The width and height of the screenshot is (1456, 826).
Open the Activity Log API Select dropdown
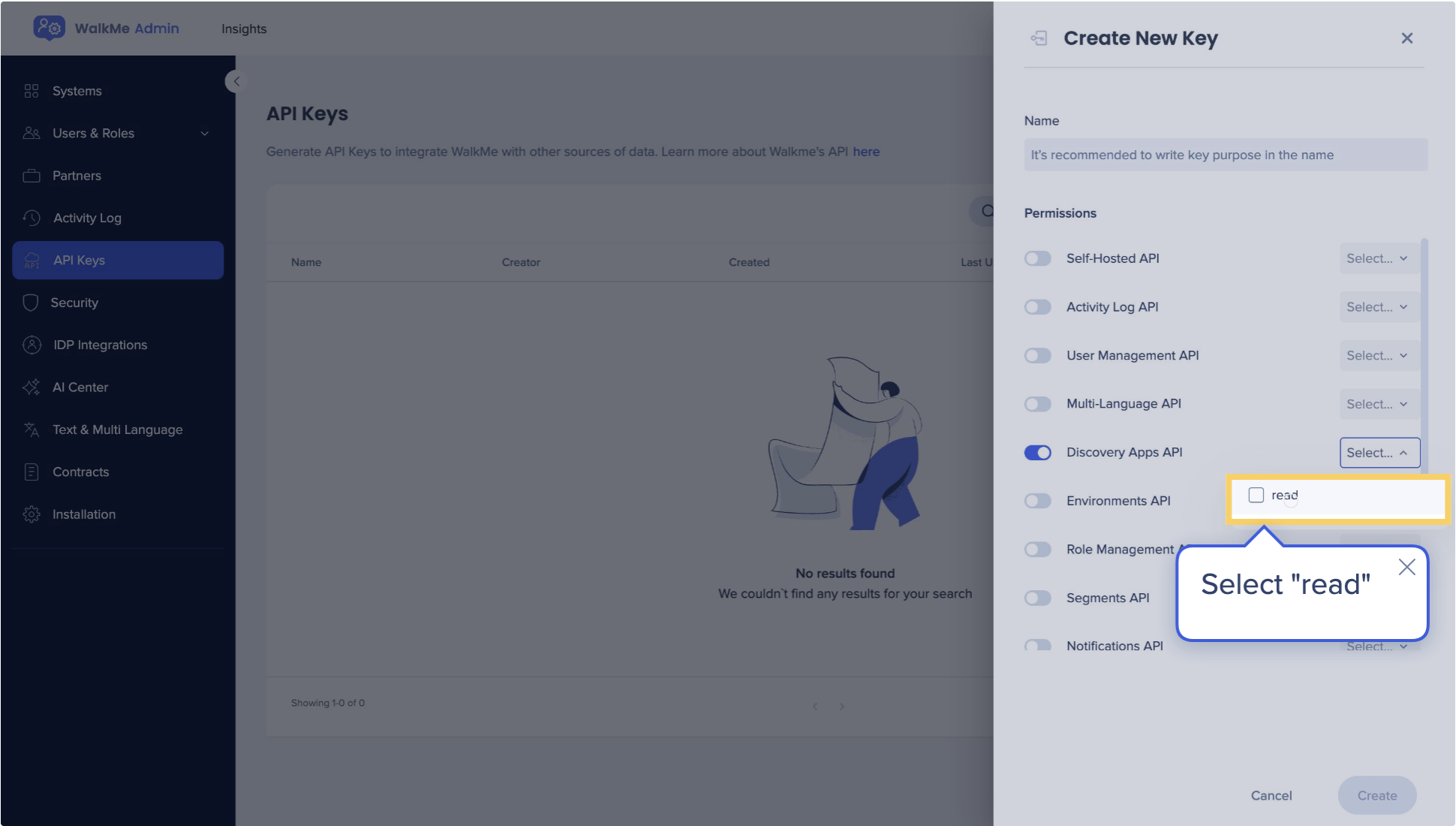(x=1379, y=307)
